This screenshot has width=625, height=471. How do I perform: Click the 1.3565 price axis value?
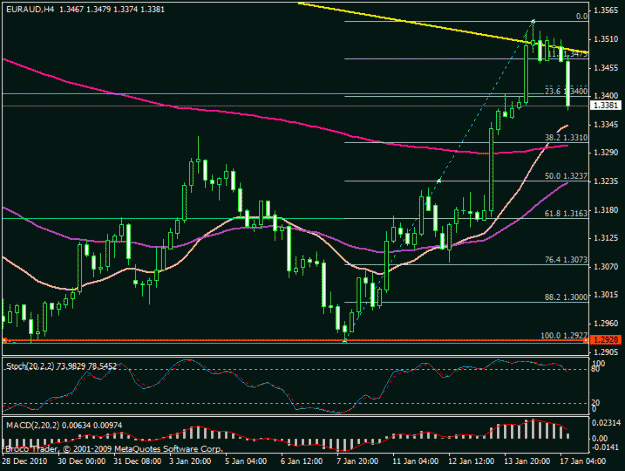pyautogui.click(x=606, y=10)
